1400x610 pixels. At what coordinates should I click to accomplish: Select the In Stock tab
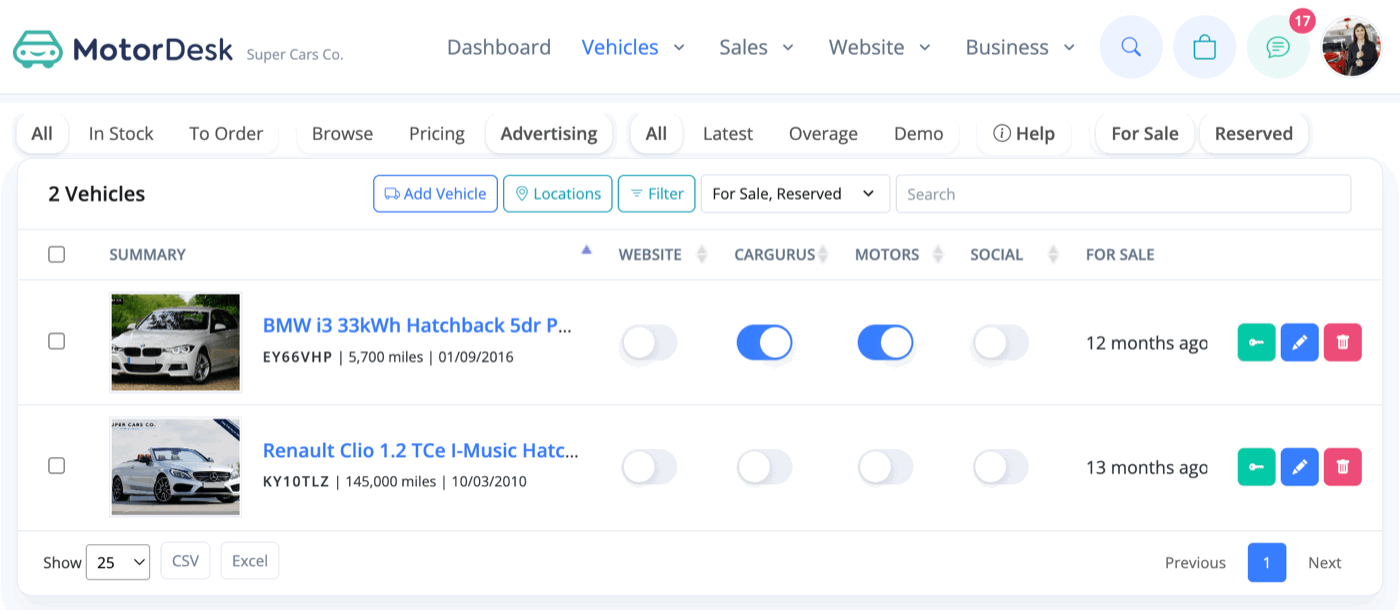pyautogui.click(x=121, y=134)
